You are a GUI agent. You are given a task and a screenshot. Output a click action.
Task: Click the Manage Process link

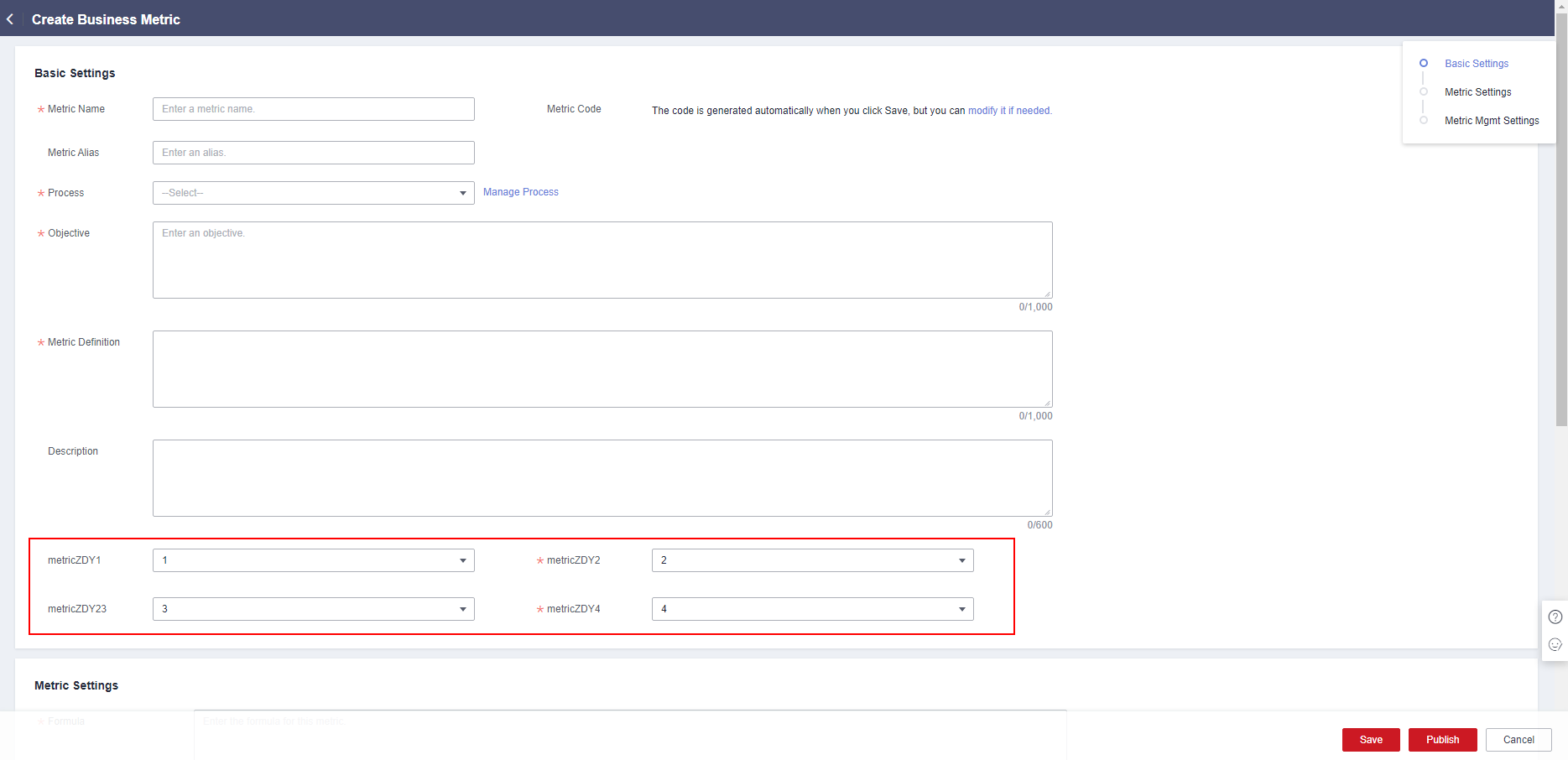tap(521, 192)
